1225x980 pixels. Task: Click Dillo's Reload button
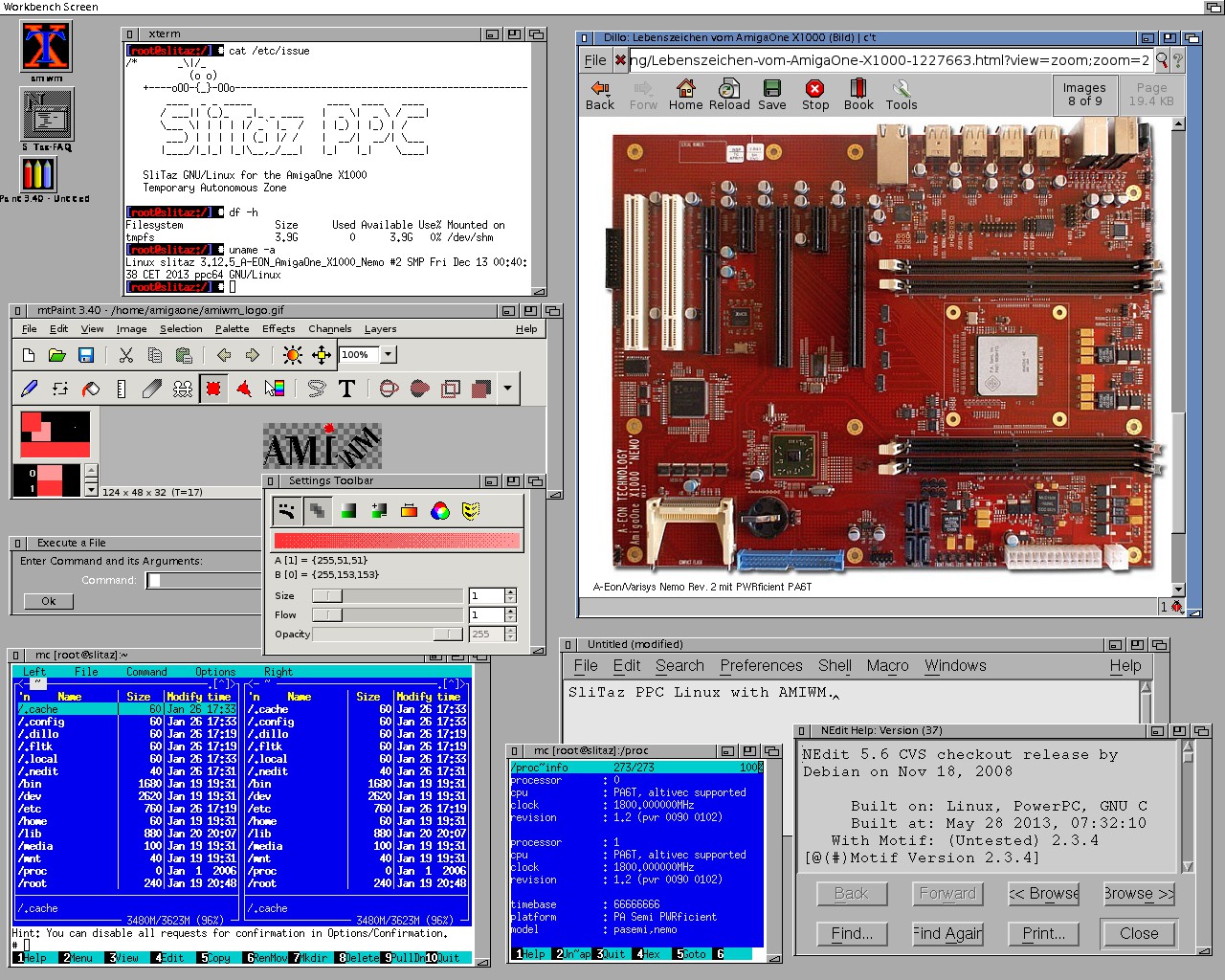point(729,95)
